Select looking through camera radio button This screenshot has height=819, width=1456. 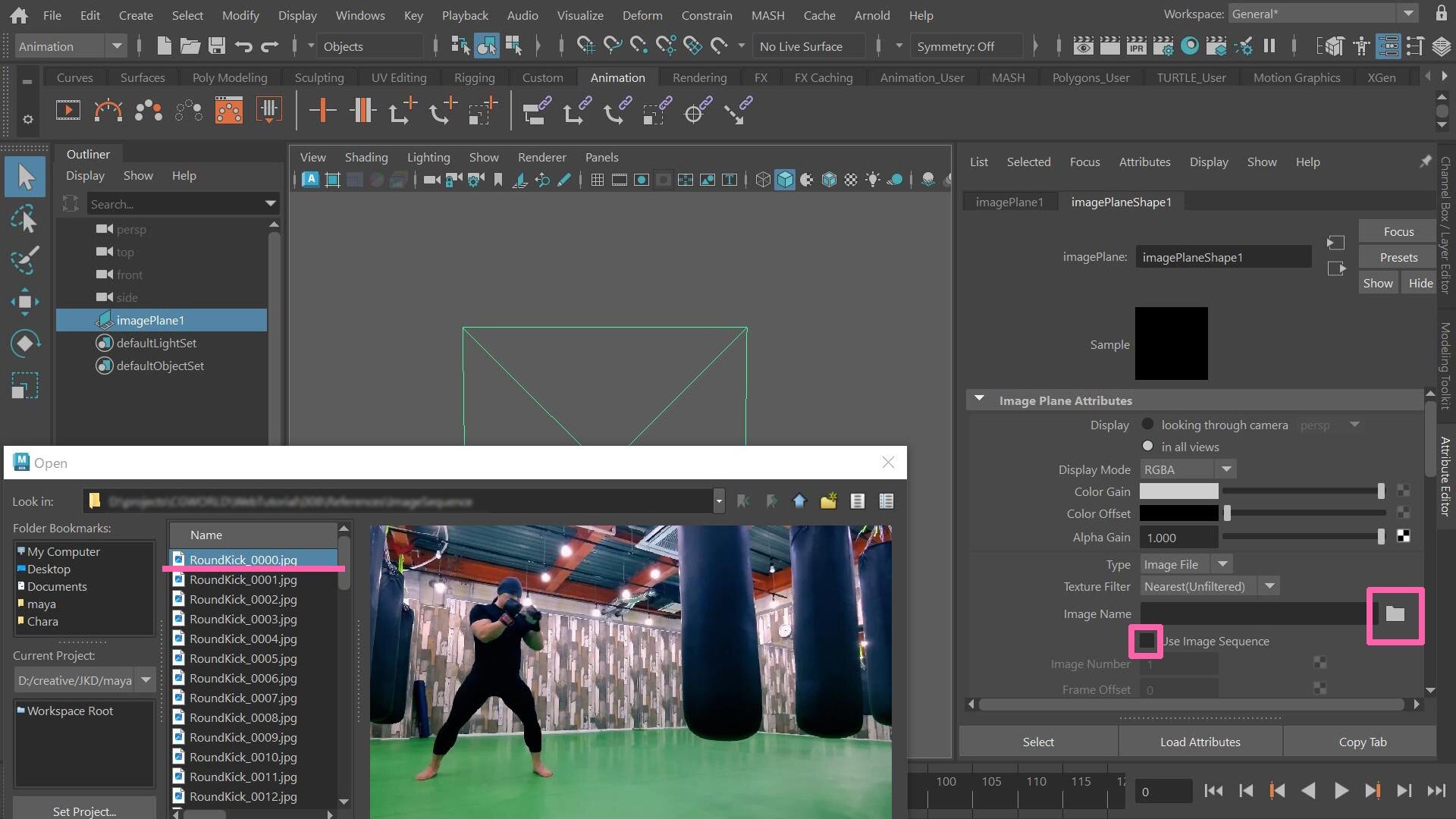[x=1147, y=425]
